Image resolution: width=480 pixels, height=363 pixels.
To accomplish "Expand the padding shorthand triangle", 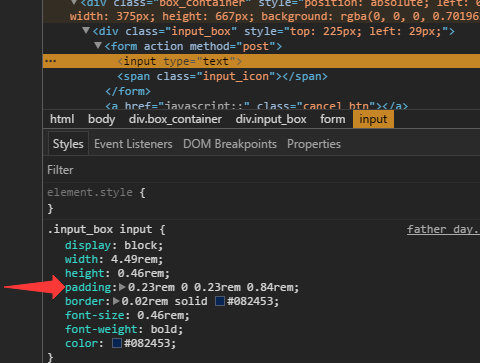I will point(122,287).
